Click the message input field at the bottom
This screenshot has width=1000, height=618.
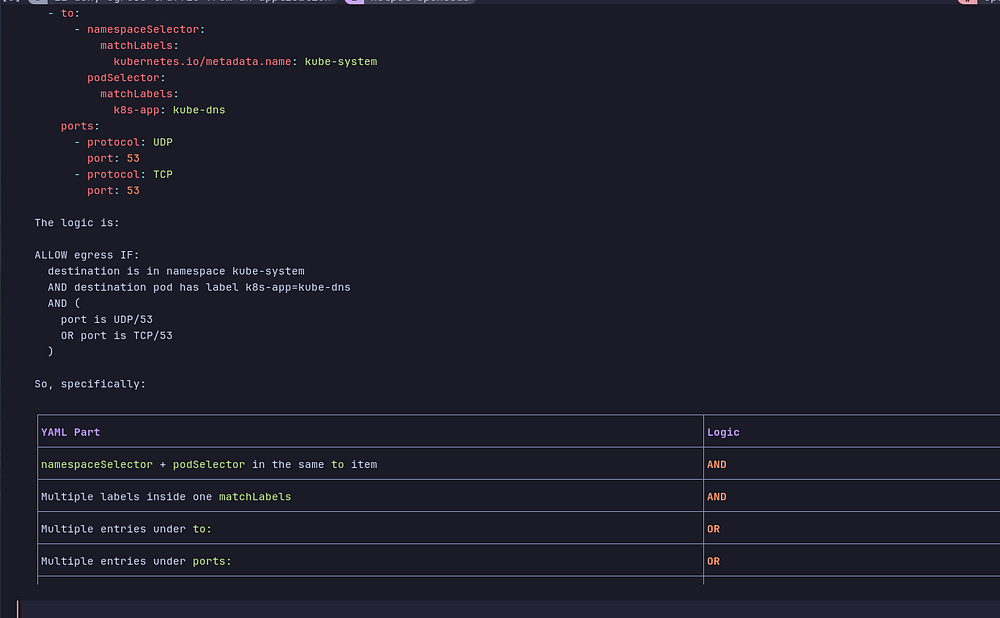(x=509, y=609)
